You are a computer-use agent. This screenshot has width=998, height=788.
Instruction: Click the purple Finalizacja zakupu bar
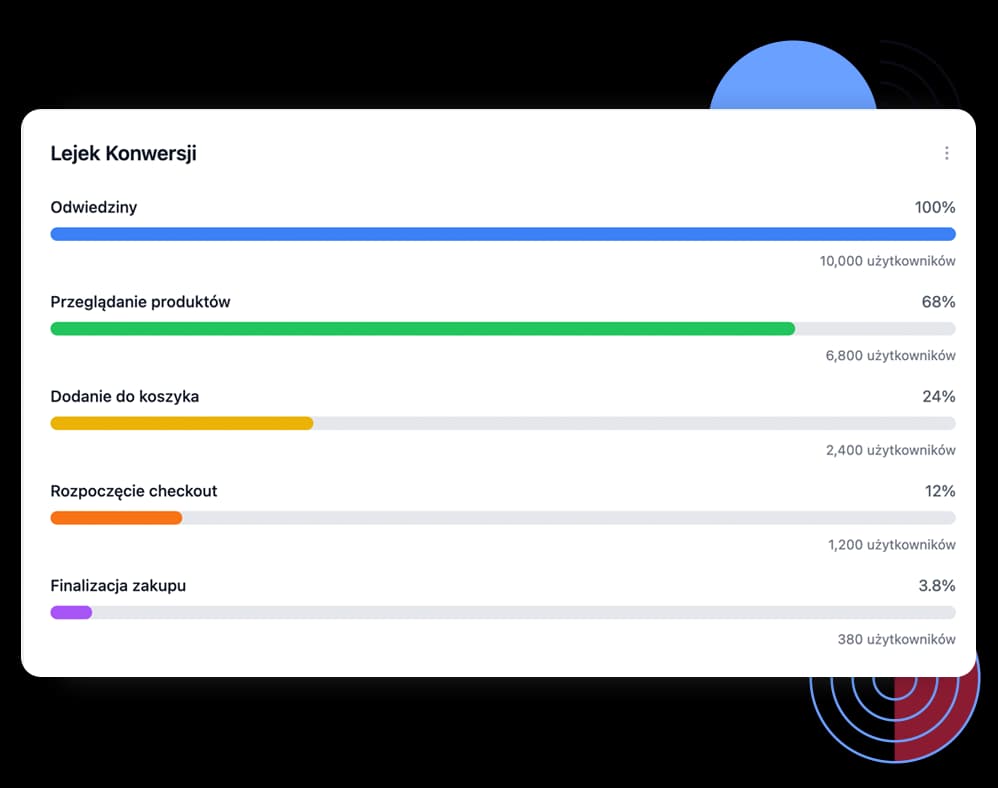pyautogui.click(x=71, y=612)
